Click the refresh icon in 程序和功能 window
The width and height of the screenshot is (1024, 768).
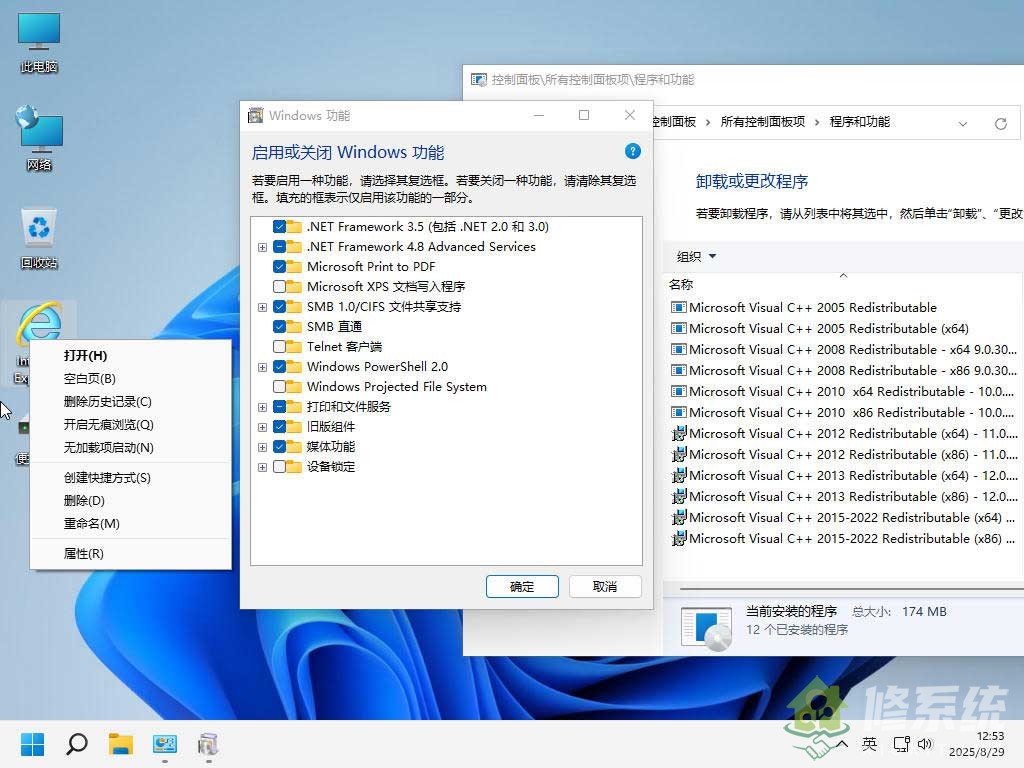1000,123
